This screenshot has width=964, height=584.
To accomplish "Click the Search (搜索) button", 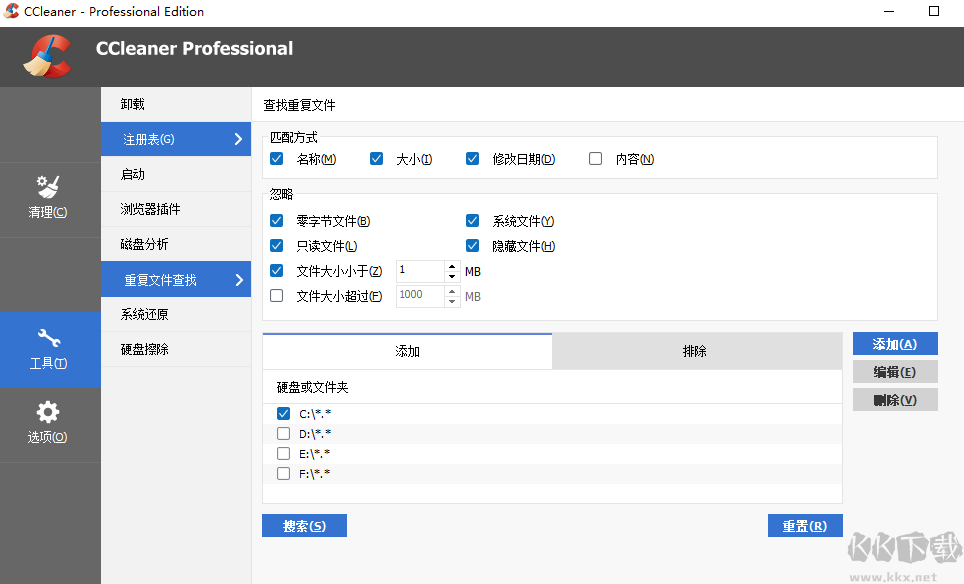I will [304, 525].
